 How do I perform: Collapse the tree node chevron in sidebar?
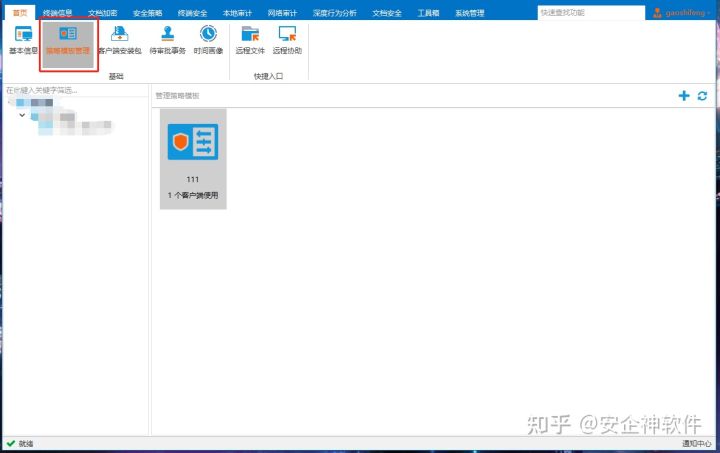[x=22, y=115]
